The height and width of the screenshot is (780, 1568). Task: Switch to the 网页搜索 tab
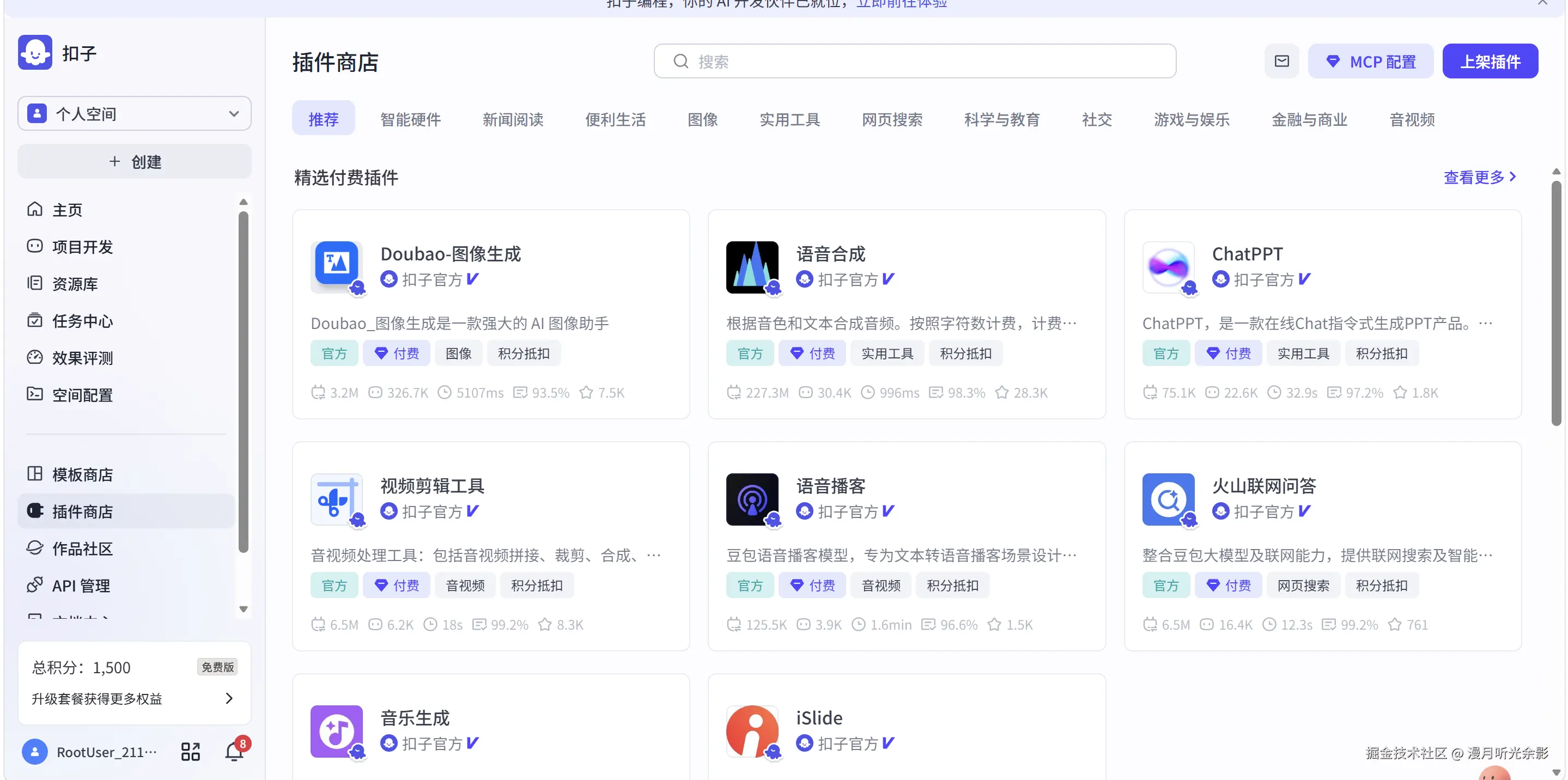pos(892,119)
